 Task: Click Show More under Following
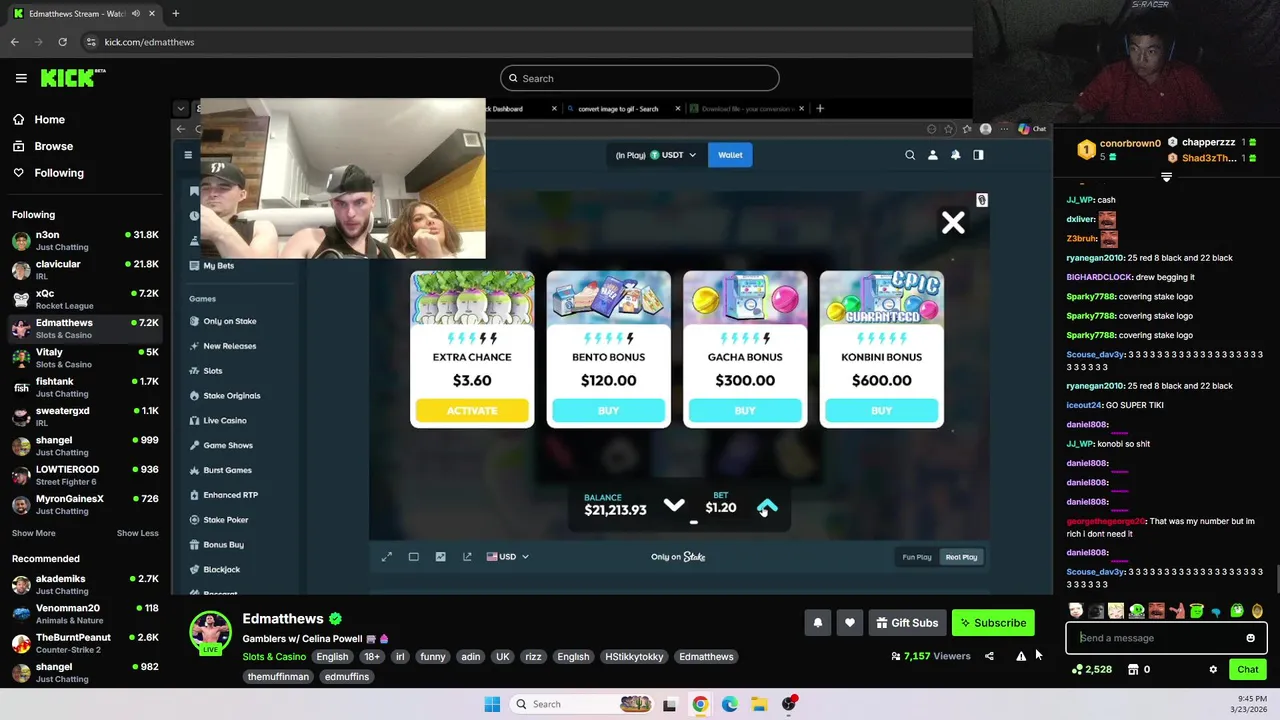(33, 533)
